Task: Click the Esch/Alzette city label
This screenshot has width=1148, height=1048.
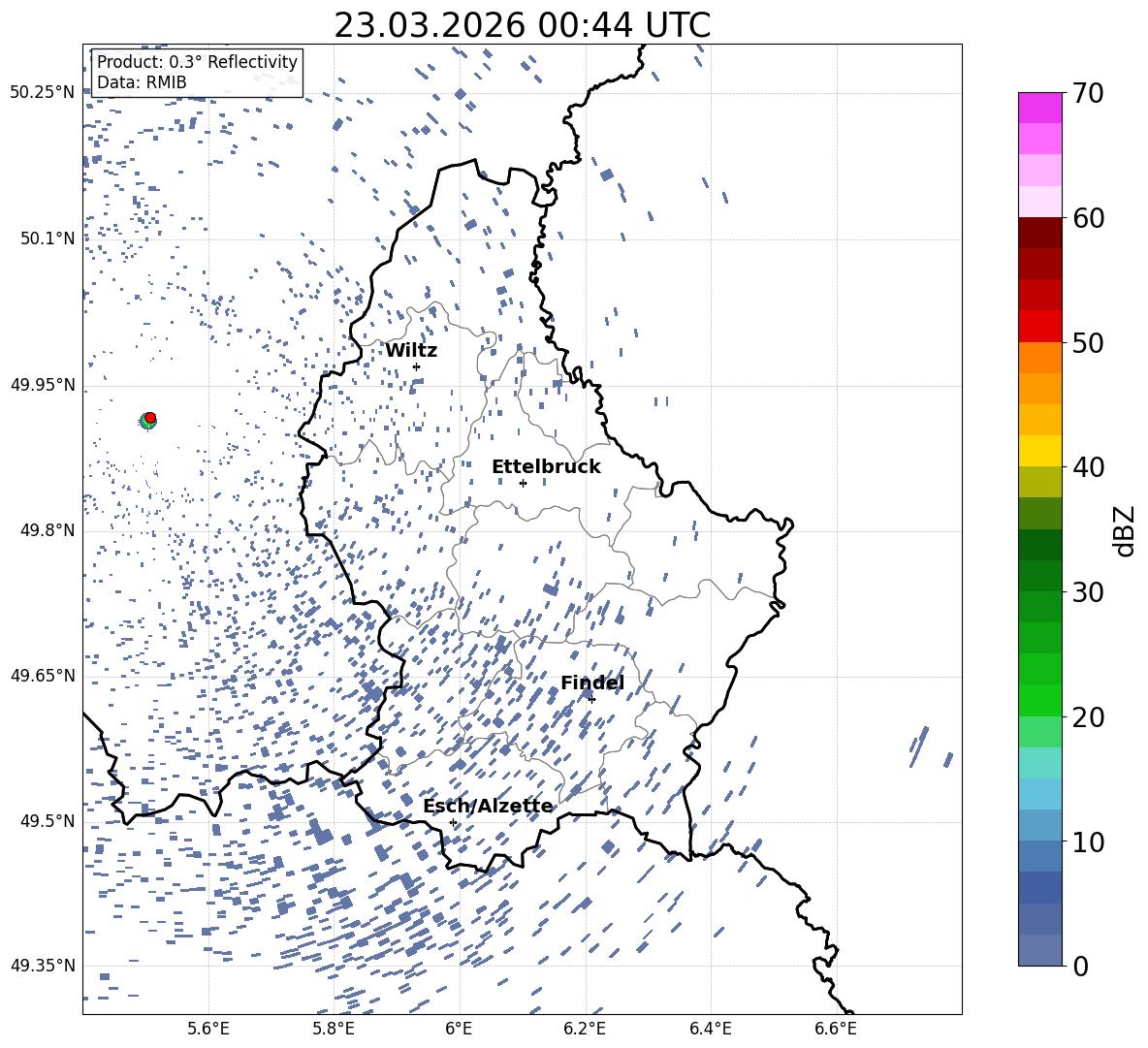Action: pyautogui.click(x=488, y=806)
